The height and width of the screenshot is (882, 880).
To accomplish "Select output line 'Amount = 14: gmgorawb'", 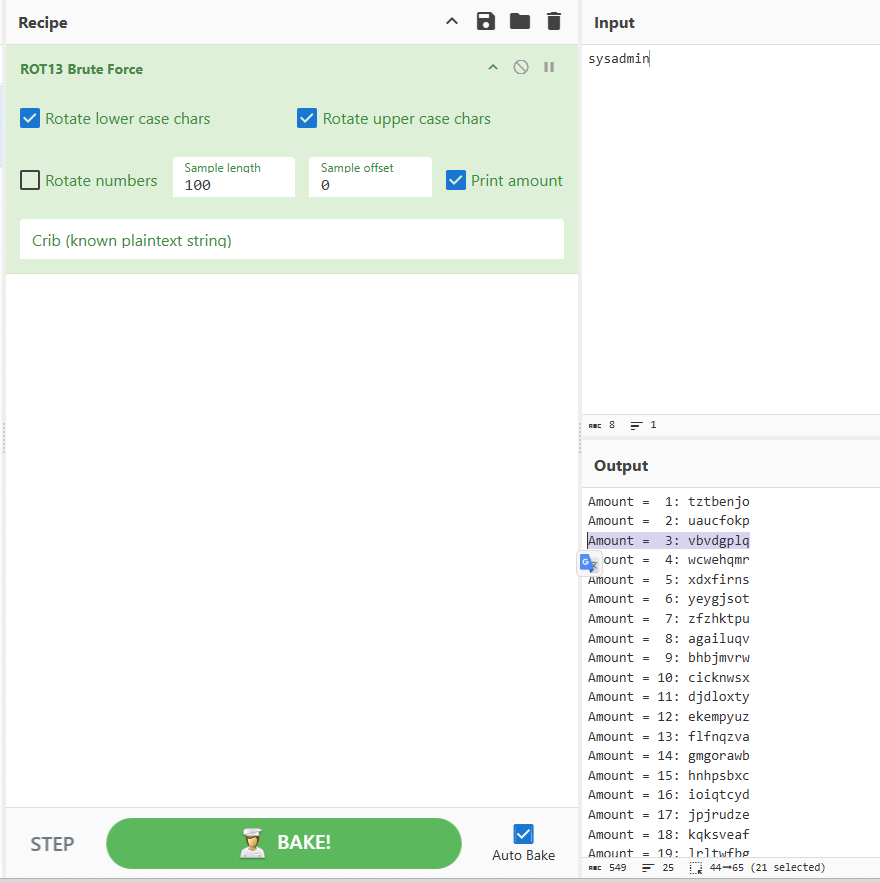I will [668, 755].
